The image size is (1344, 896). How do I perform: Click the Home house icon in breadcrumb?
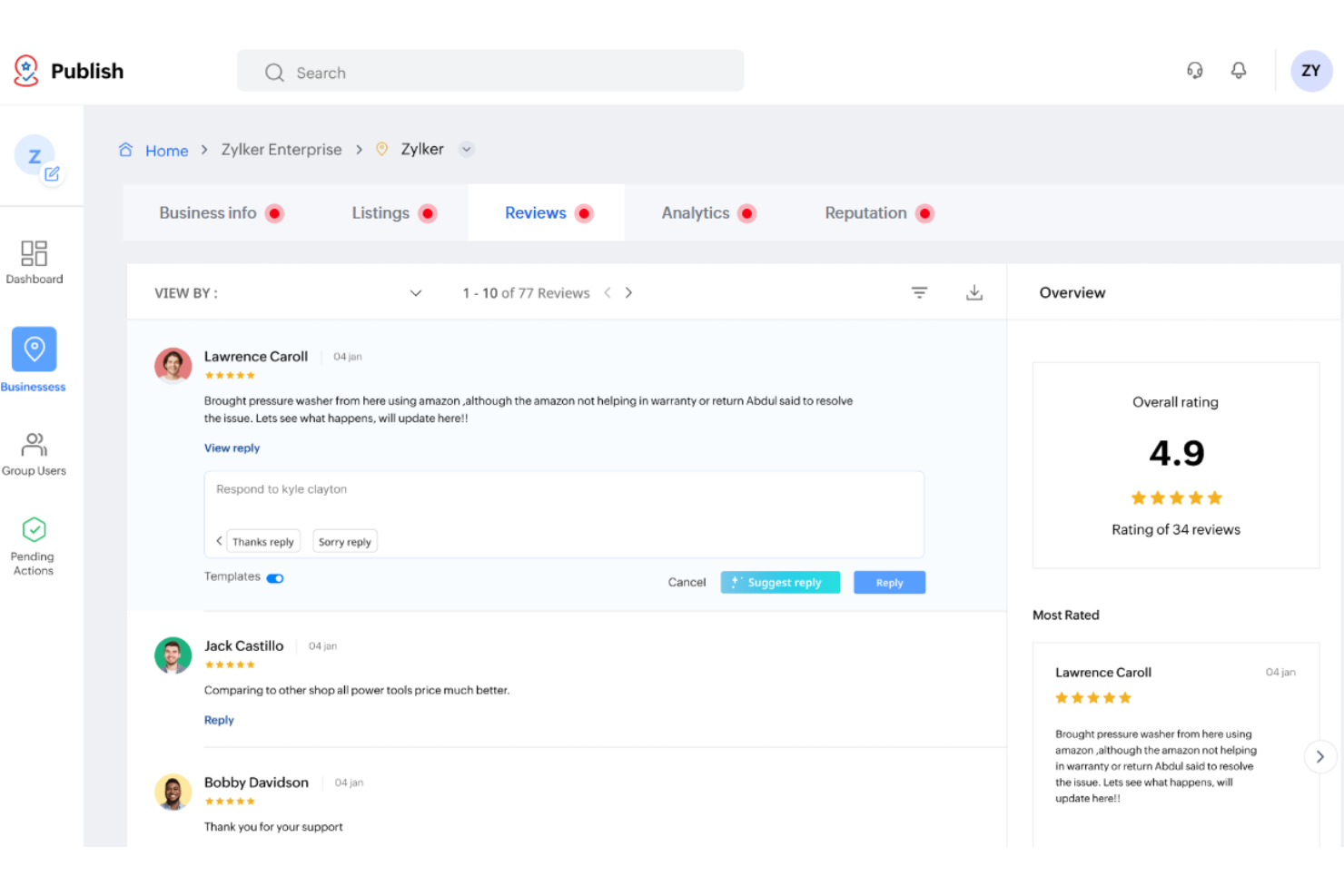pos(126,149)
